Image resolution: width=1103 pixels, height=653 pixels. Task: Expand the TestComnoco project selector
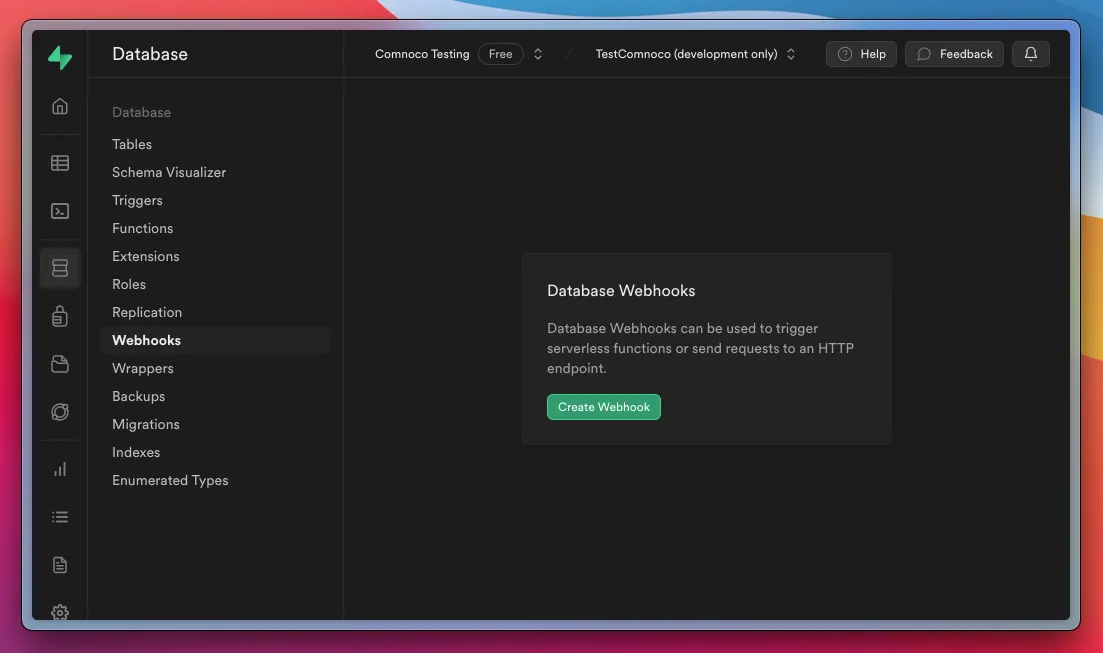click(x=695, y=54)
